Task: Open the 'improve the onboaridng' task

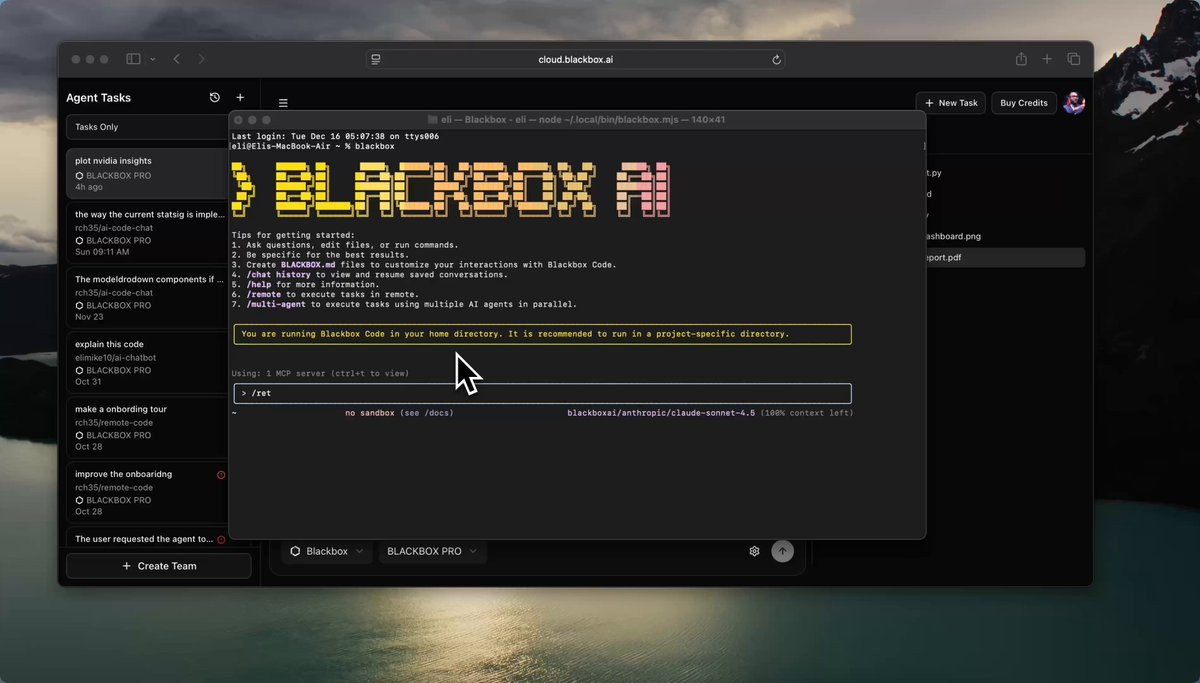Action: point(148,493)
